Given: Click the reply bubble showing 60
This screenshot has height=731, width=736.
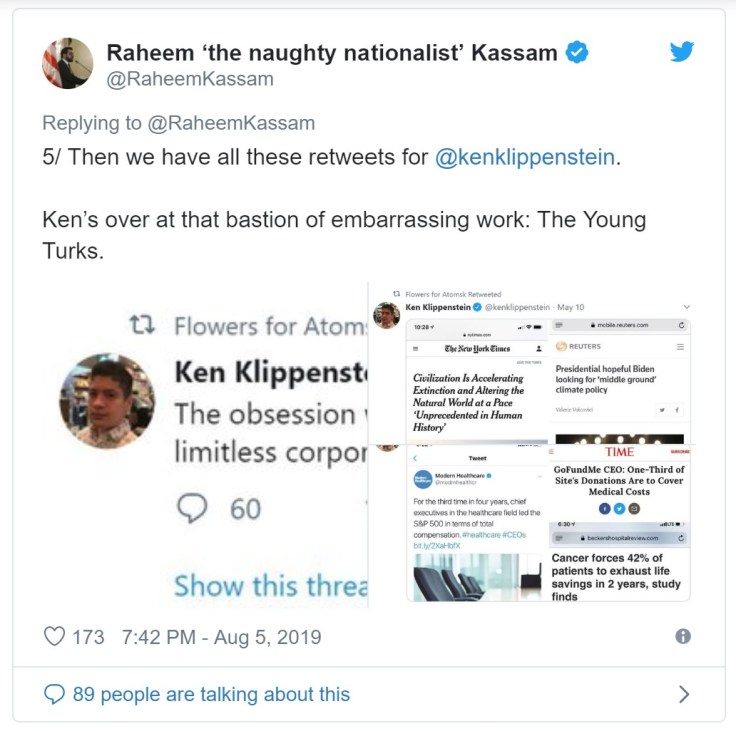Looking at the screenshot, I should tap(190, 509).
